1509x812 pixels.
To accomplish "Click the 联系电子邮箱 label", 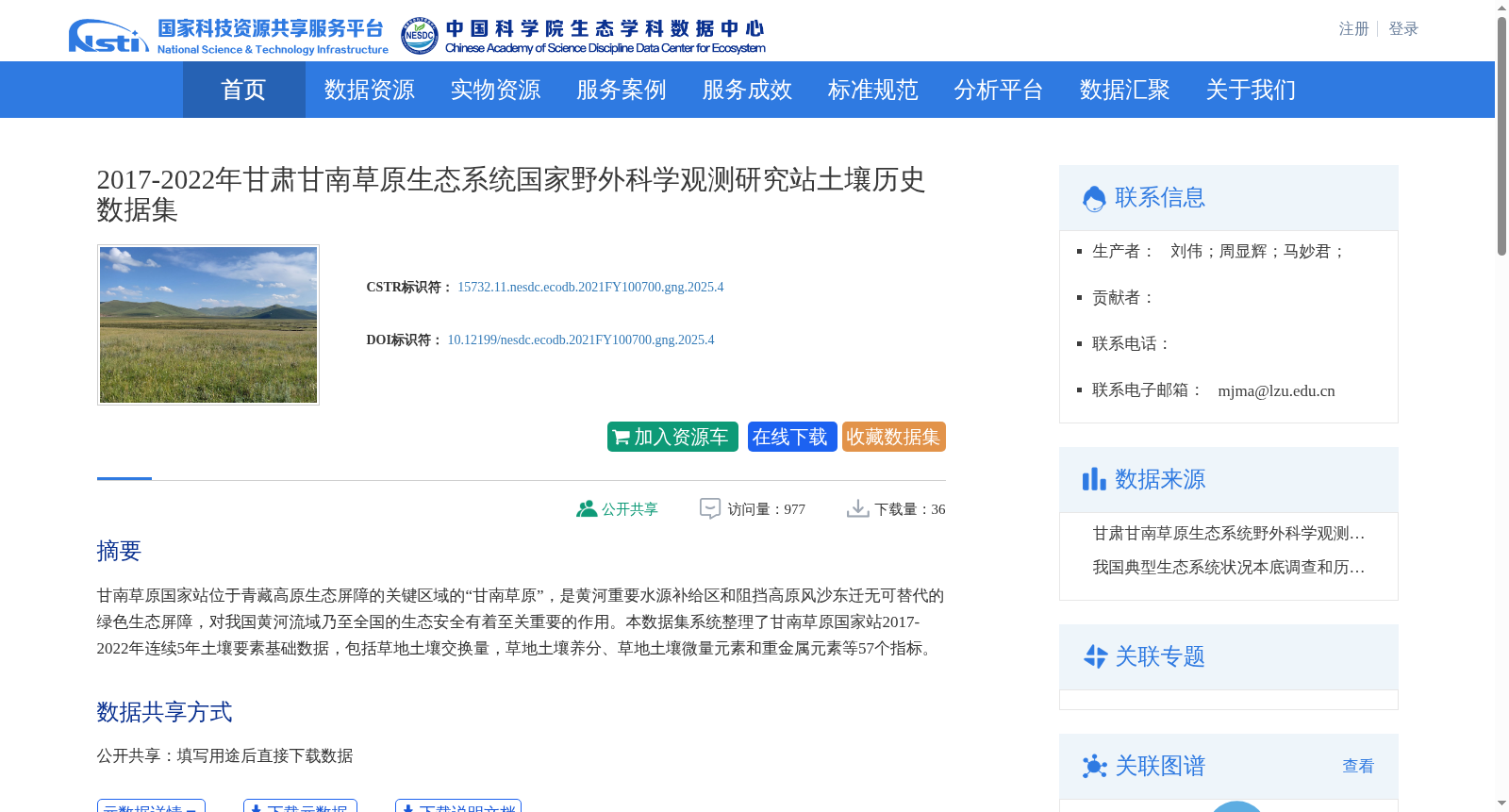I will tap(1148, 389).
